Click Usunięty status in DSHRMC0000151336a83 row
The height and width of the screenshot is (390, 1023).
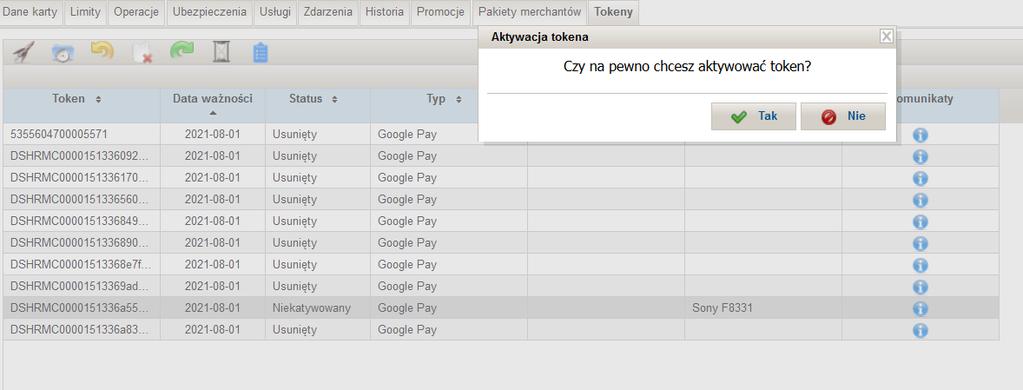tap(318, 329)
